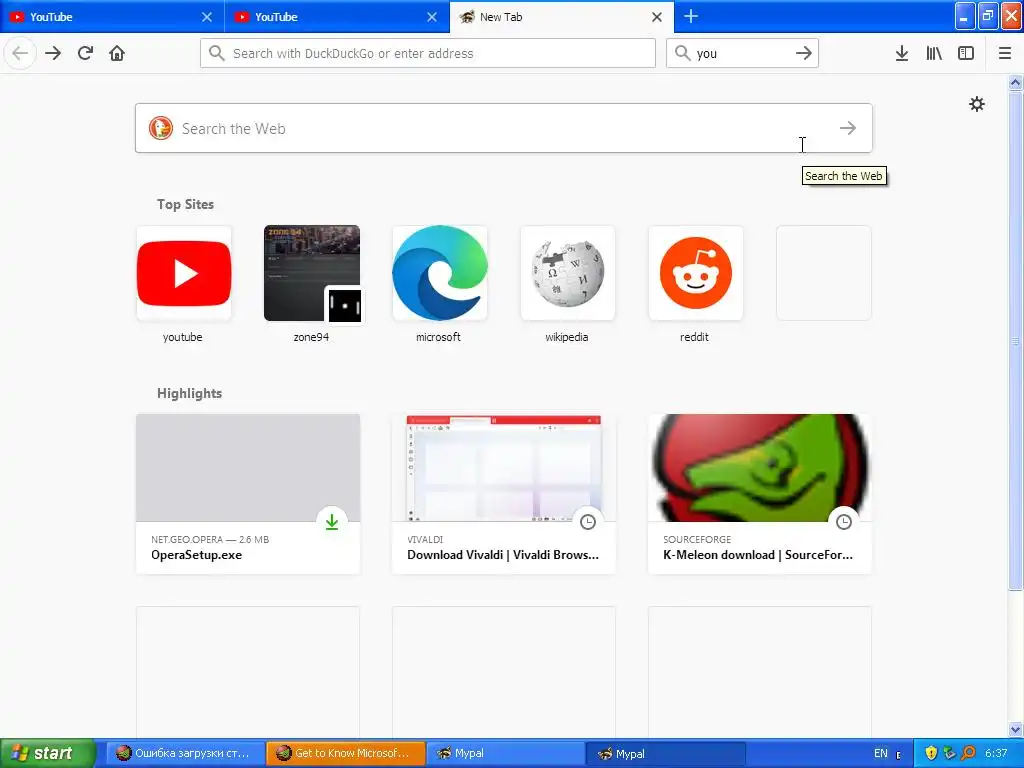This screenshot has width=1024, height=768.
Task: Click the page scrollbar down arrow
Action: [1016, 729]
